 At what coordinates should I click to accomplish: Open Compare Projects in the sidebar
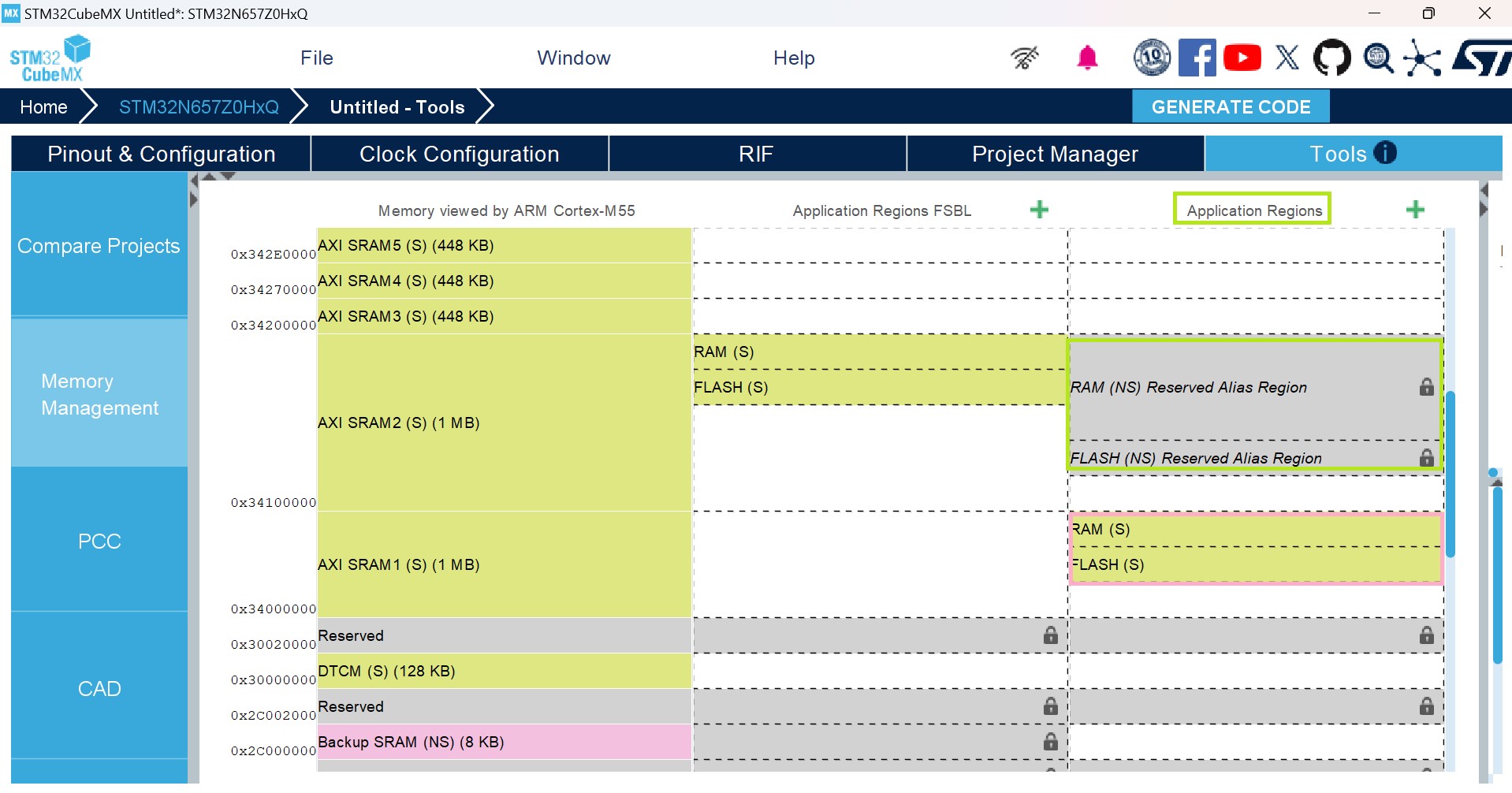(99, 246)
